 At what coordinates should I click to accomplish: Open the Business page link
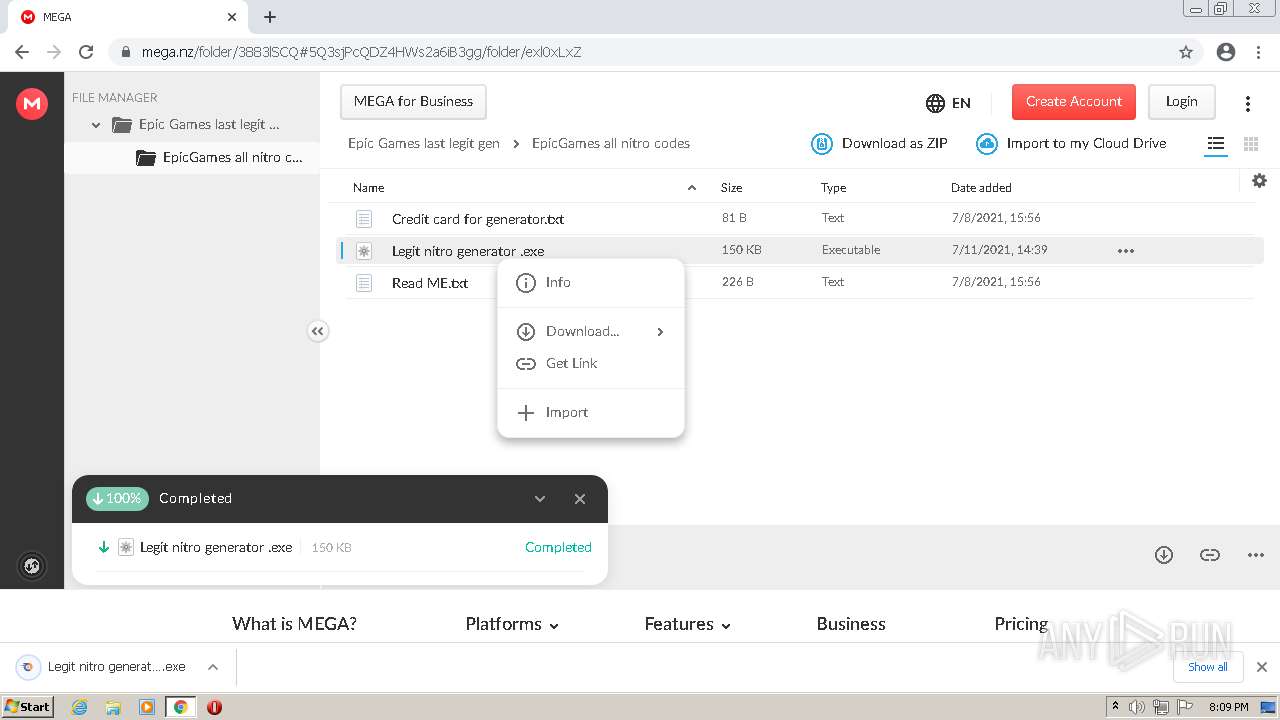point(851,623)
